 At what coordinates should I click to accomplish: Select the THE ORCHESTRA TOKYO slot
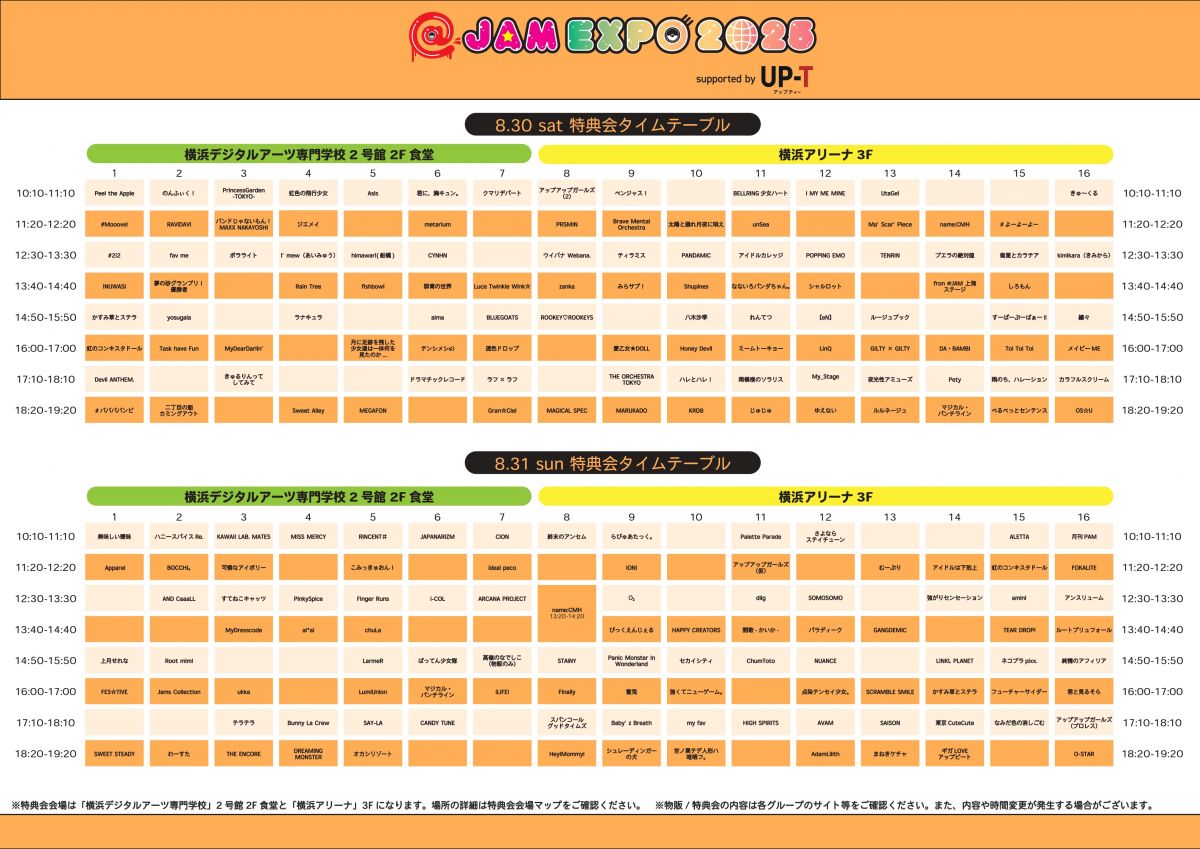631,379
